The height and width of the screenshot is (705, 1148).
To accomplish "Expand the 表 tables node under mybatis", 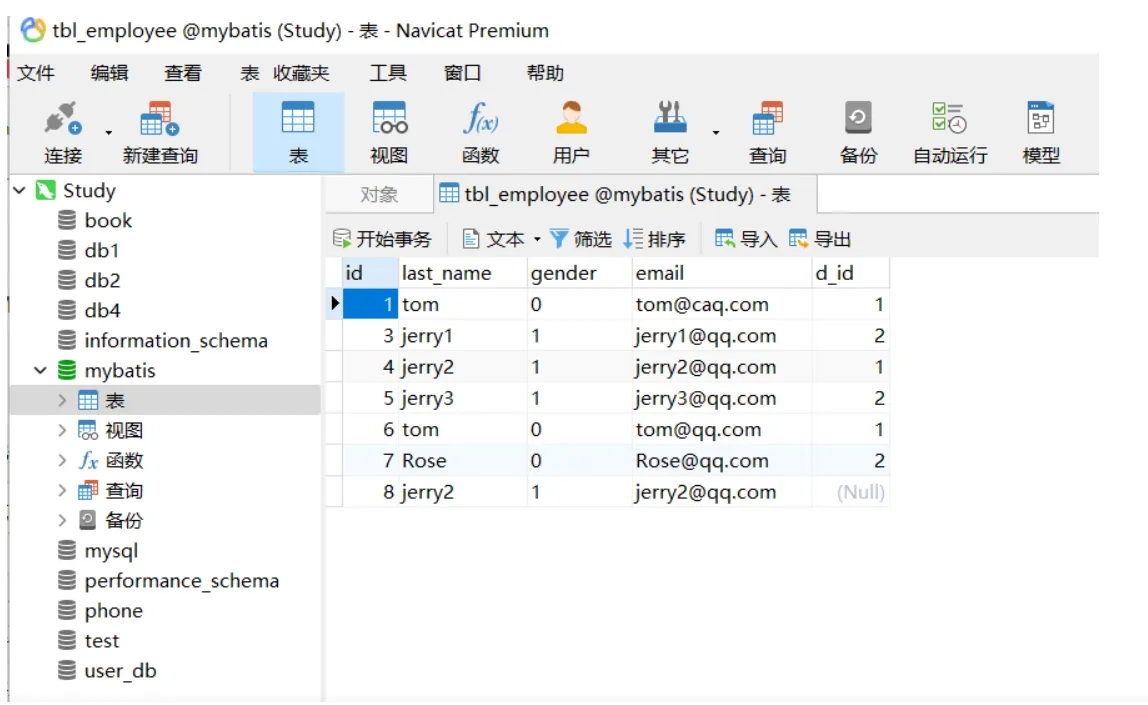I will click(x=62, y=400).
